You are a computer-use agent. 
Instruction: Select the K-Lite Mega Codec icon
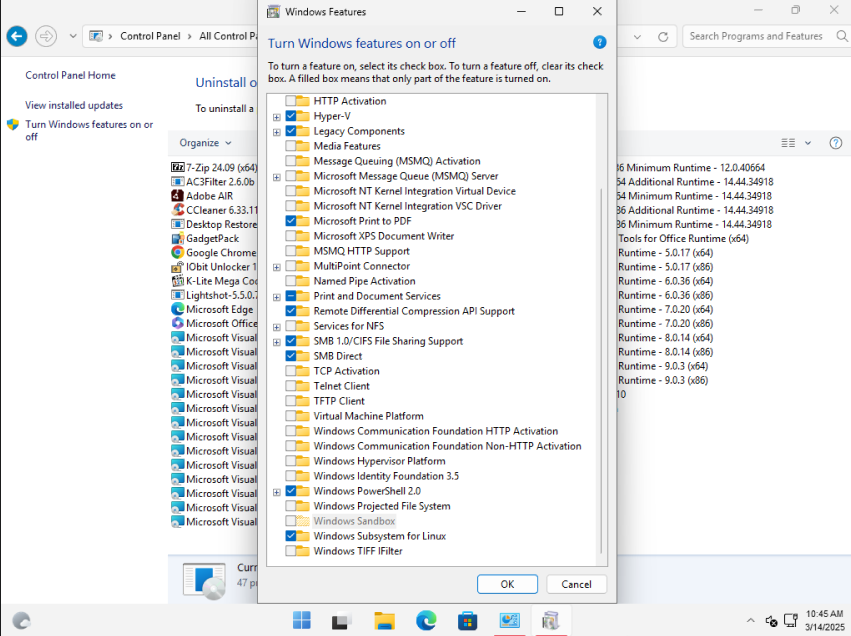177,281
